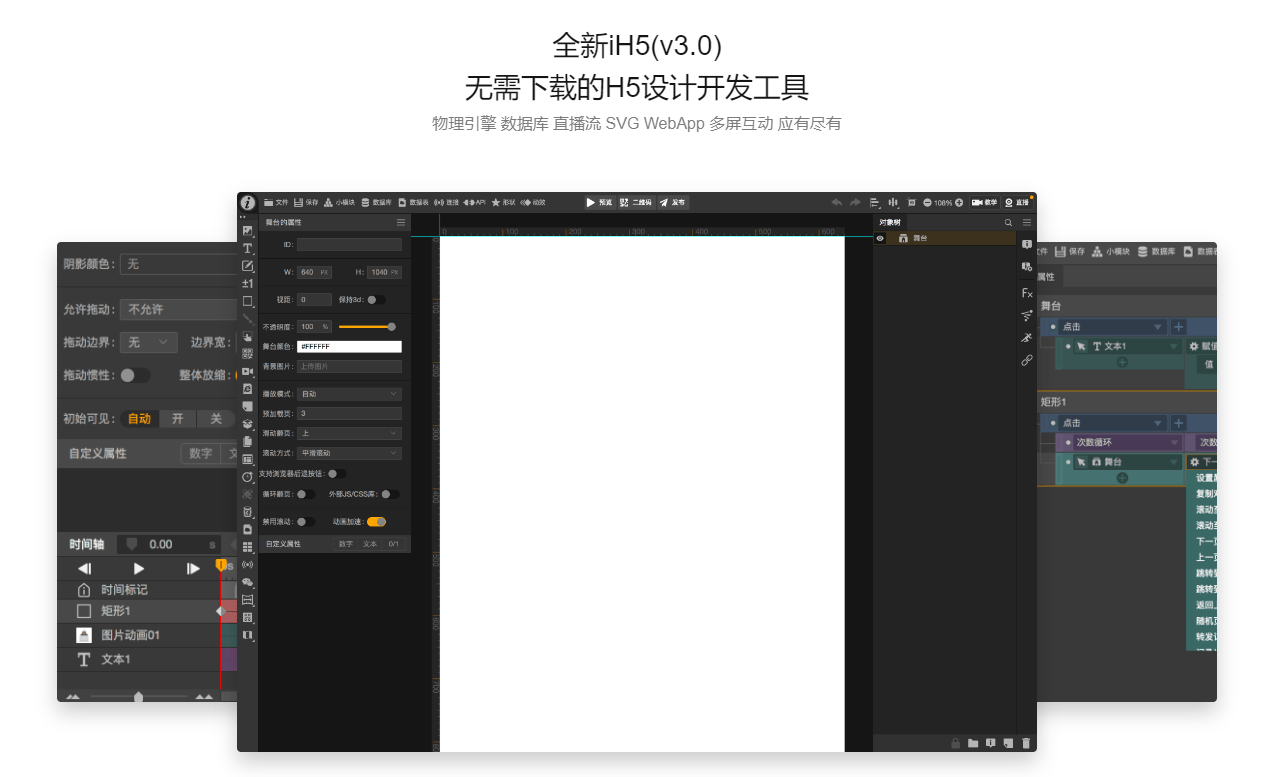Hide the 舞台 layer via eye icon

point(880,239)
